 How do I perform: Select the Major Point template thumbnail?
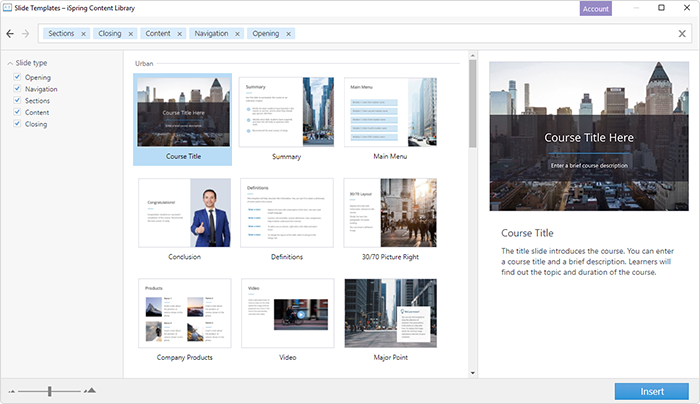pyautogui.click(x=391, y=313)
